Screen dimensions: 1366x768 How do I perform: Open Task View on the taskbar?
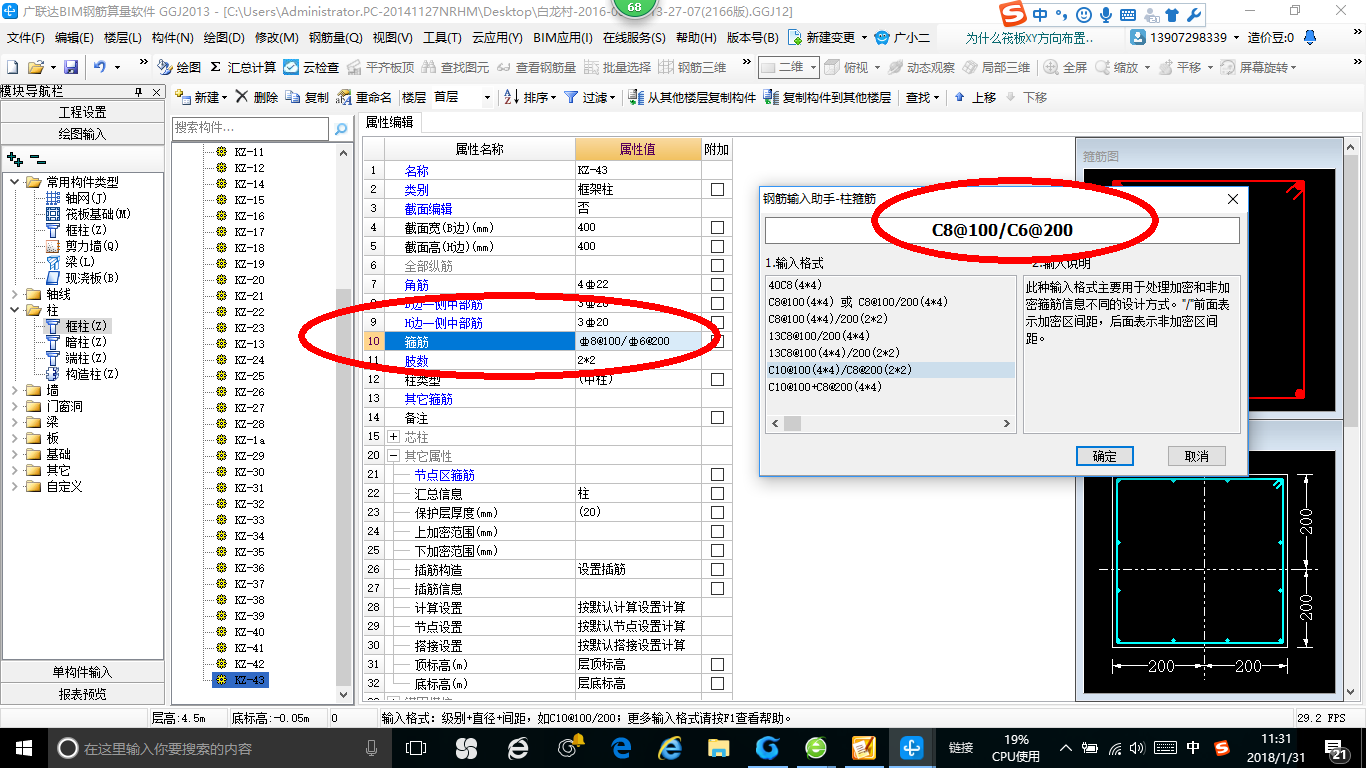click(415, 748)
